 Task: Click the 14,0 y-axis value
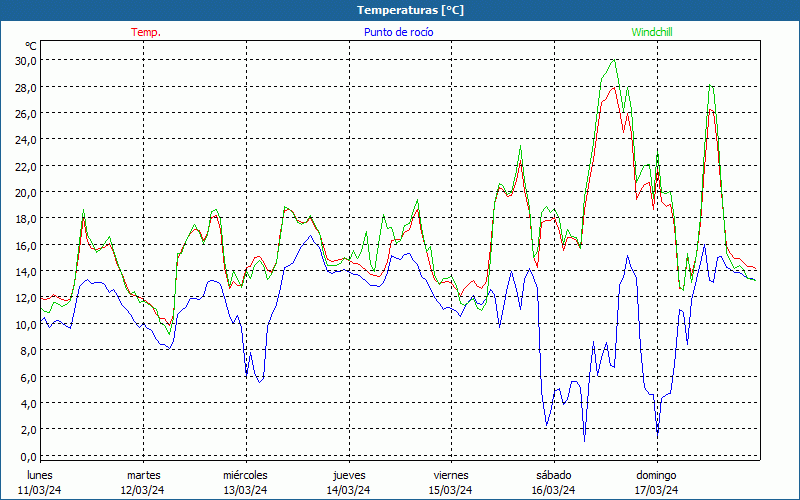tap(26, 271)
